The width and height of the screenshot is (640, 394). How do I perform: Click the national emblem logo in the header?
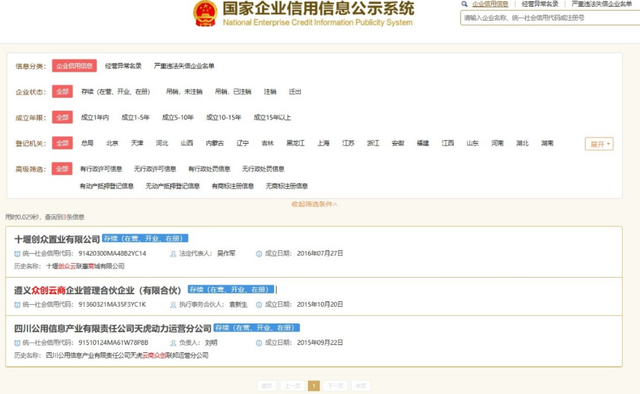pos(205,13)
